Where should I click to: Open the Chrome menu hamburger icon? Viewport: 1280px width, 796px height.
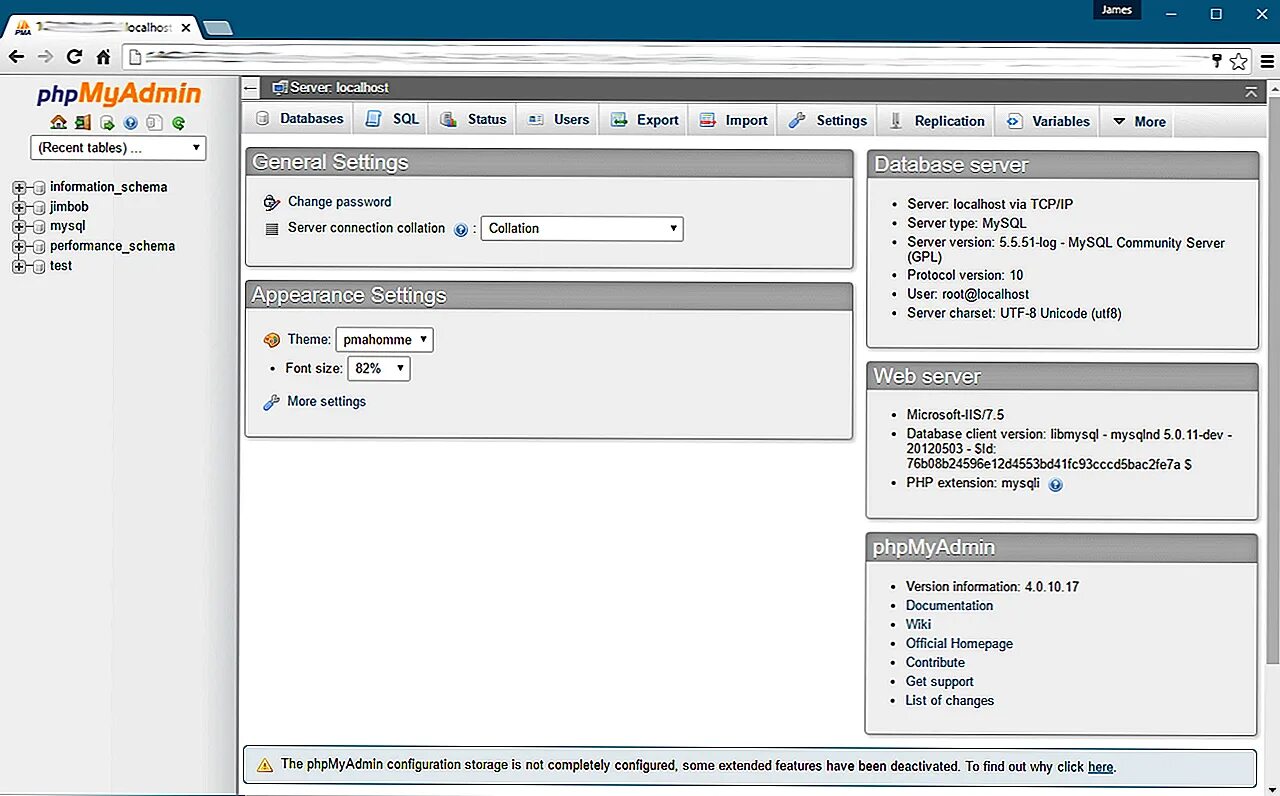pyautogui.click(x=1266, y=61)
